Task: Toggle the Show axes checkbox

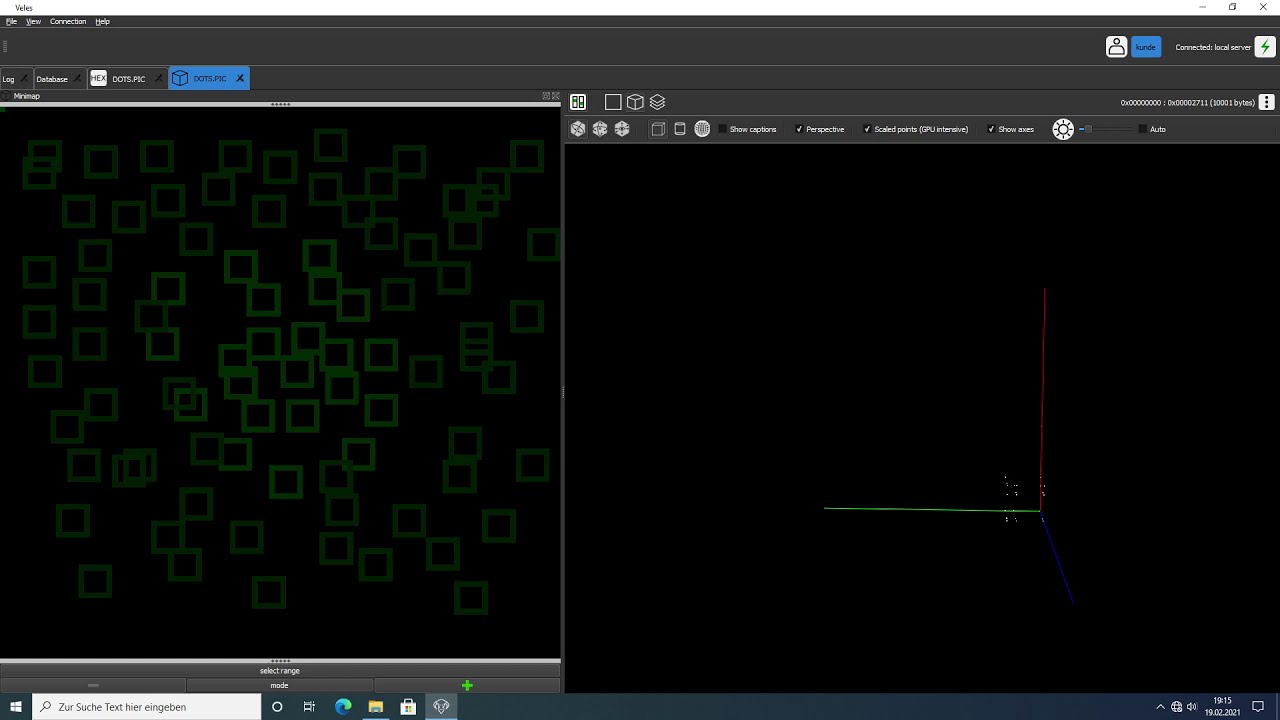Action: [x=991, y=129]
